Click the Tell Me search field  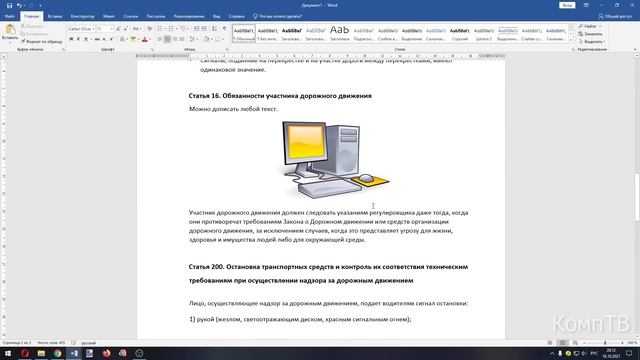(x=278, y=16)
